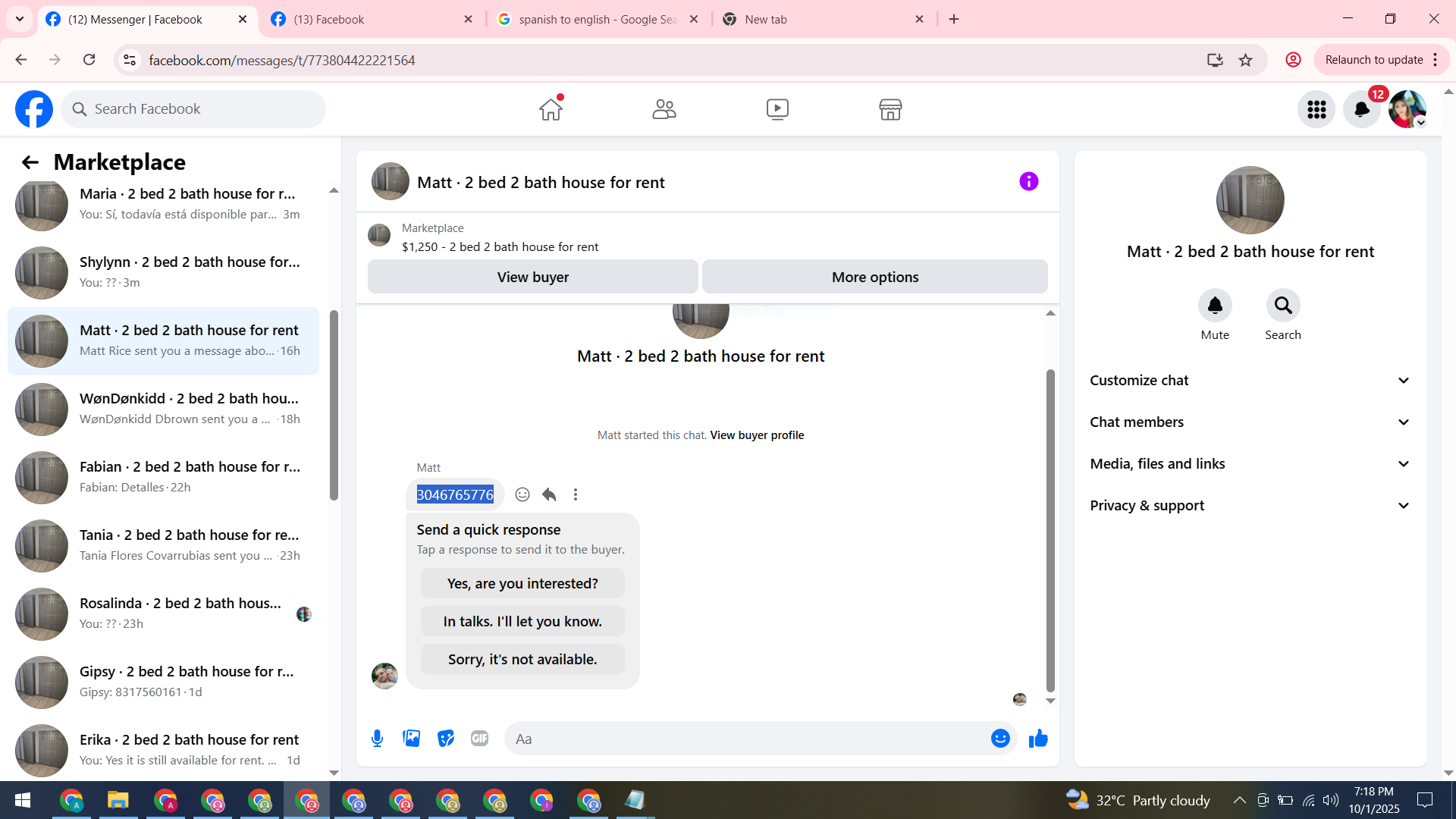Send 'Sorry, it's not available.'
The height and width of the screenshot is (819, 1456).
522,659
